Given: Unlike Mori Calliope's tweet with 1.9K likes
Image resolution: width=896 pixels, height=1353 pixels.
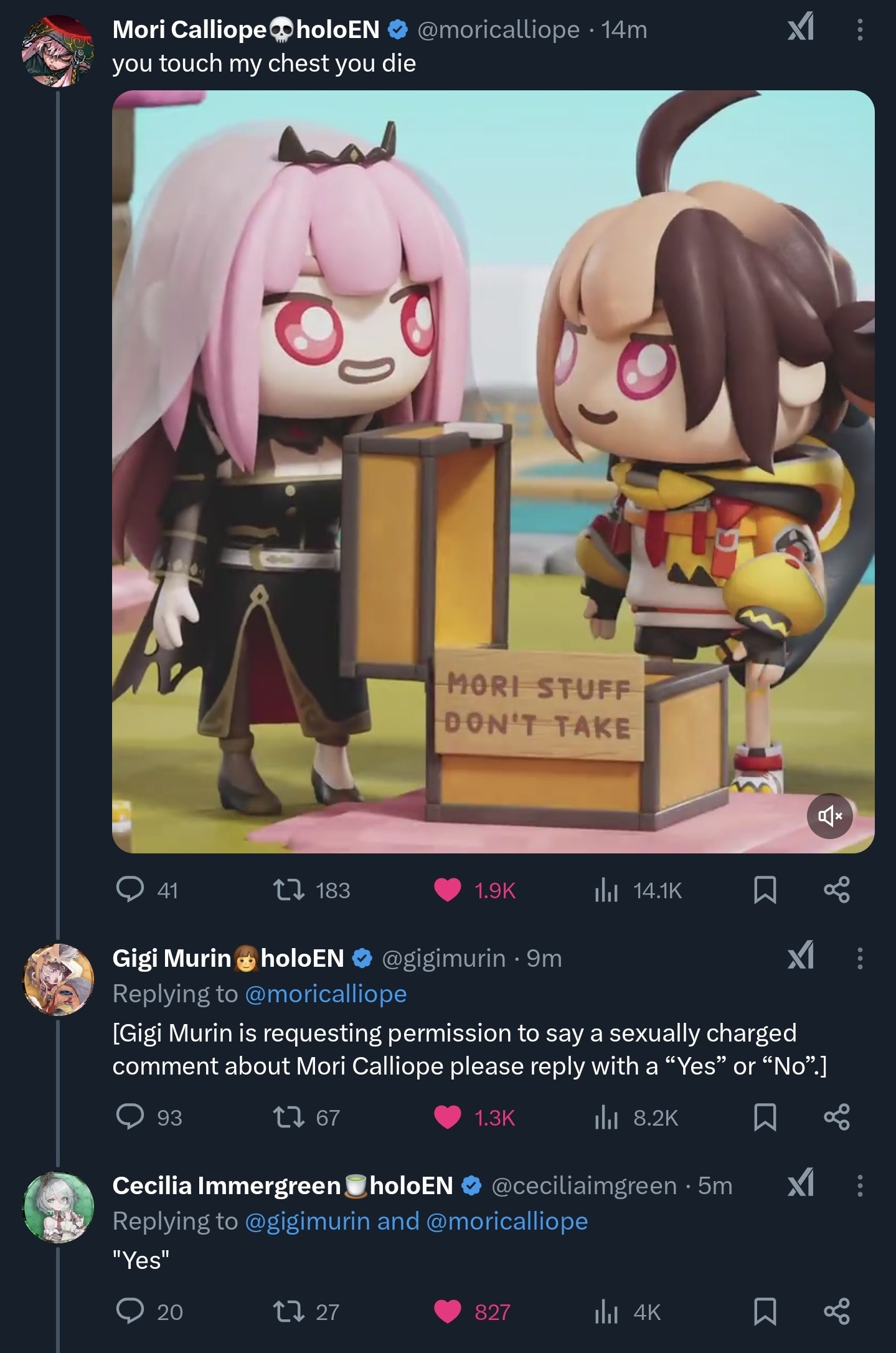Looking at the screenshot, I should (x=474, y=890).
